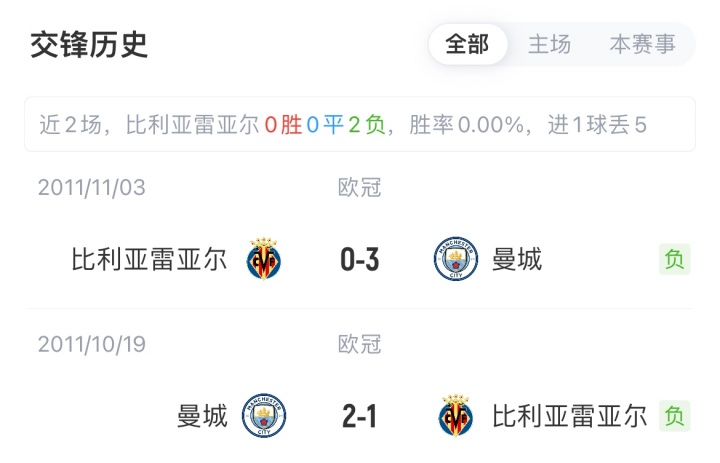Tap Manchester City crest in the 2-1 match
Screen dimensions: 720x463
coord(264,415)
